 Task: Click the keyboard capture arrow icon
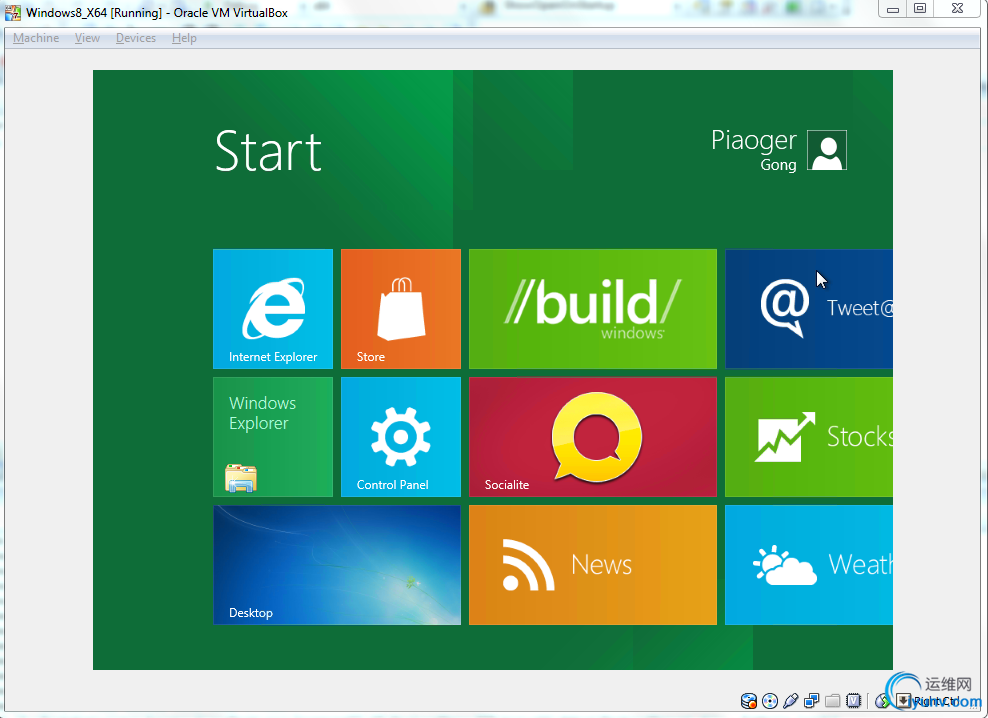tap(904, 700)
